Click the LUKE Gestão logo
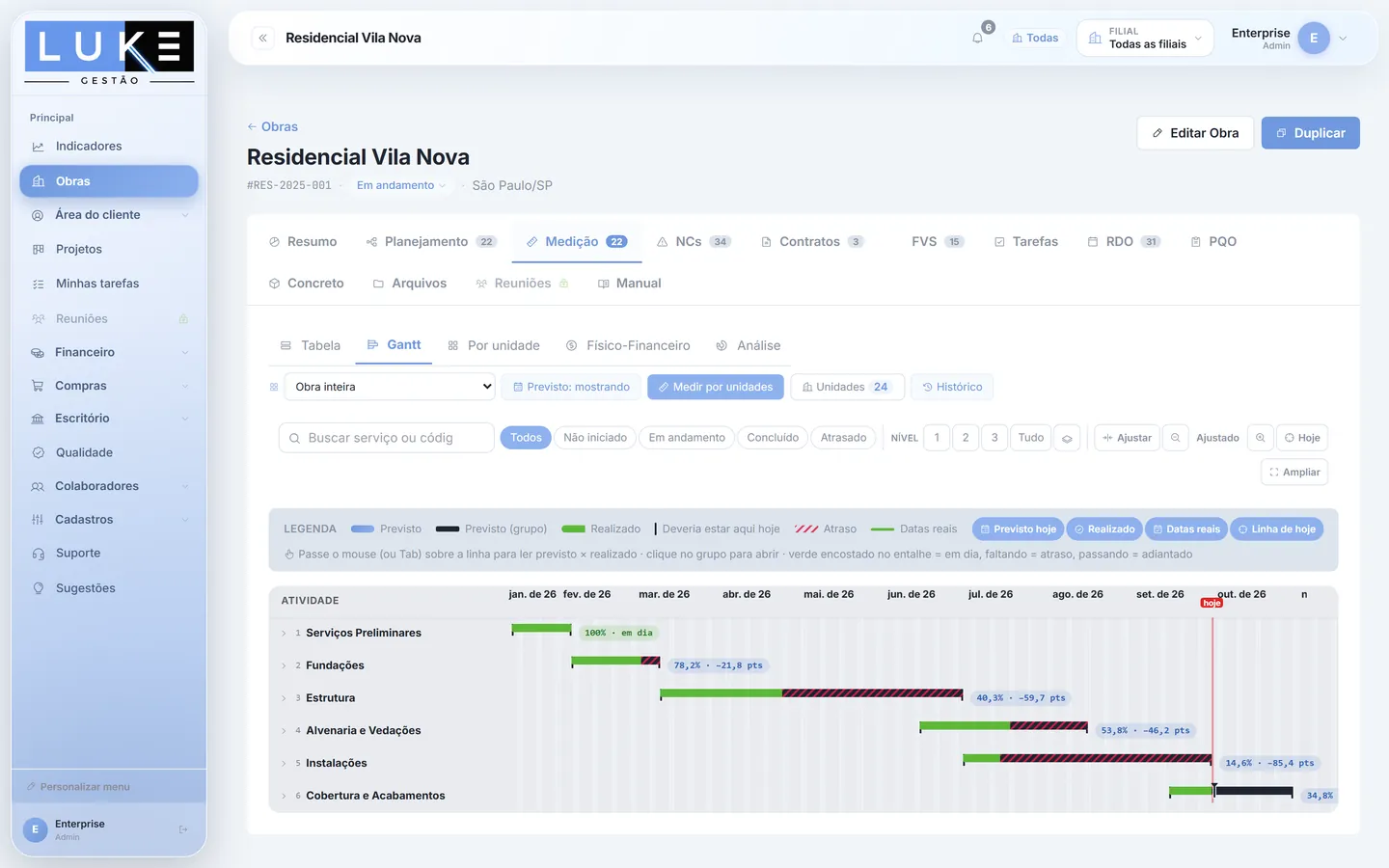 coord(109,53)
